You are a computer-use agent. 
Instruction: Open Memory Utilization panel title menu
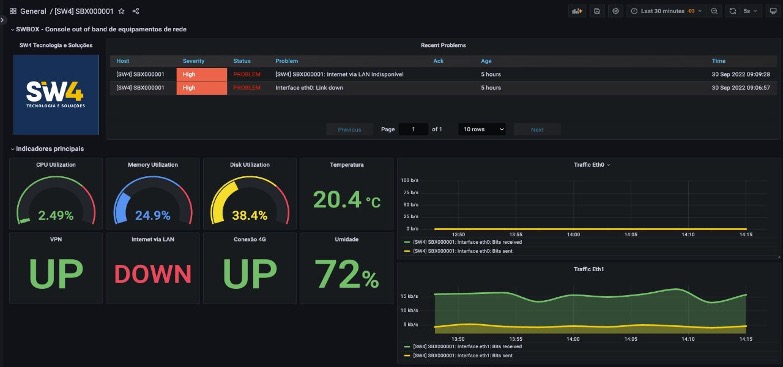153,164
